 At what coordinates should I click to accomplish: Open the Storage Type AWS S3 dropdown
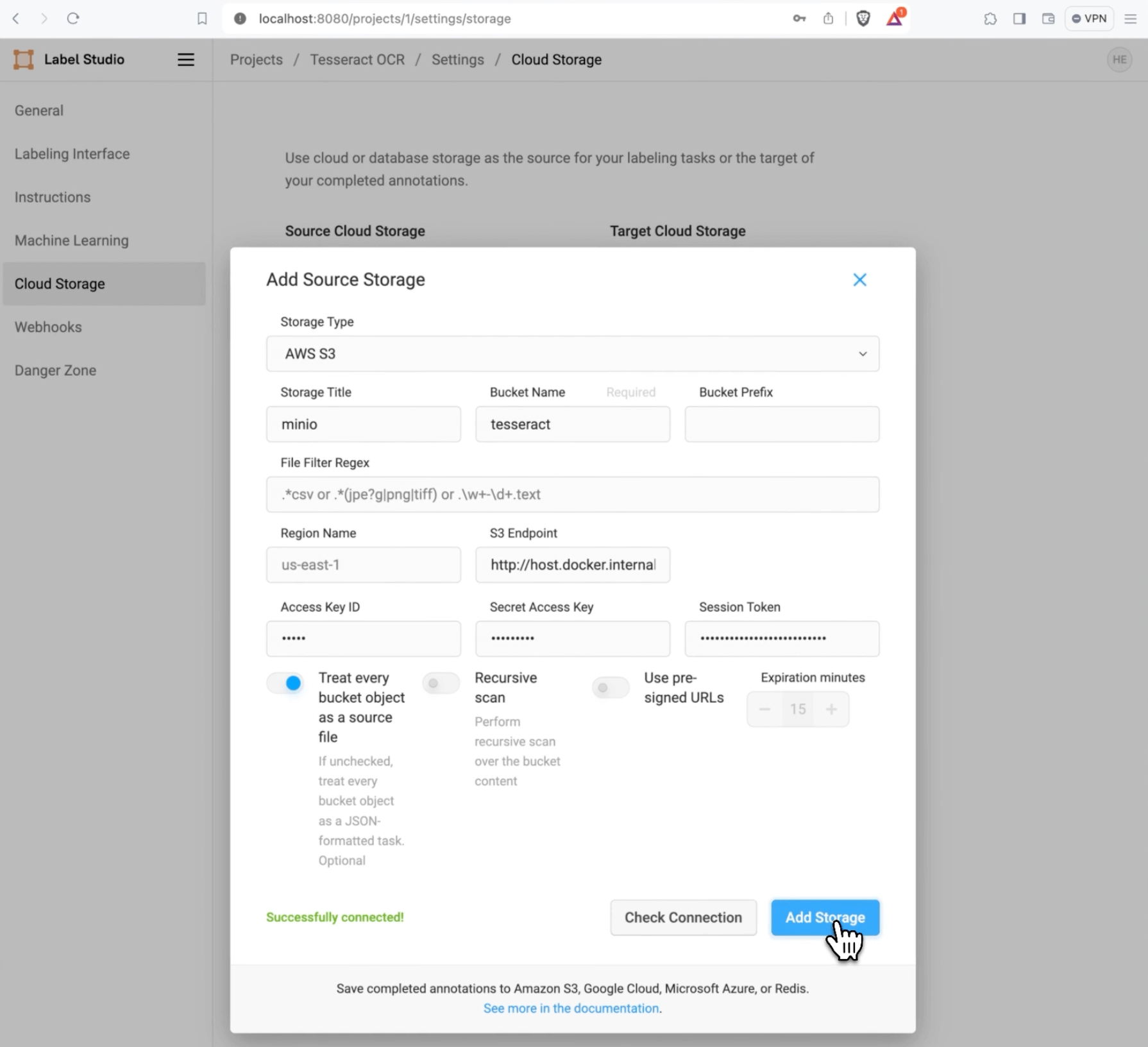click(573, 353)
